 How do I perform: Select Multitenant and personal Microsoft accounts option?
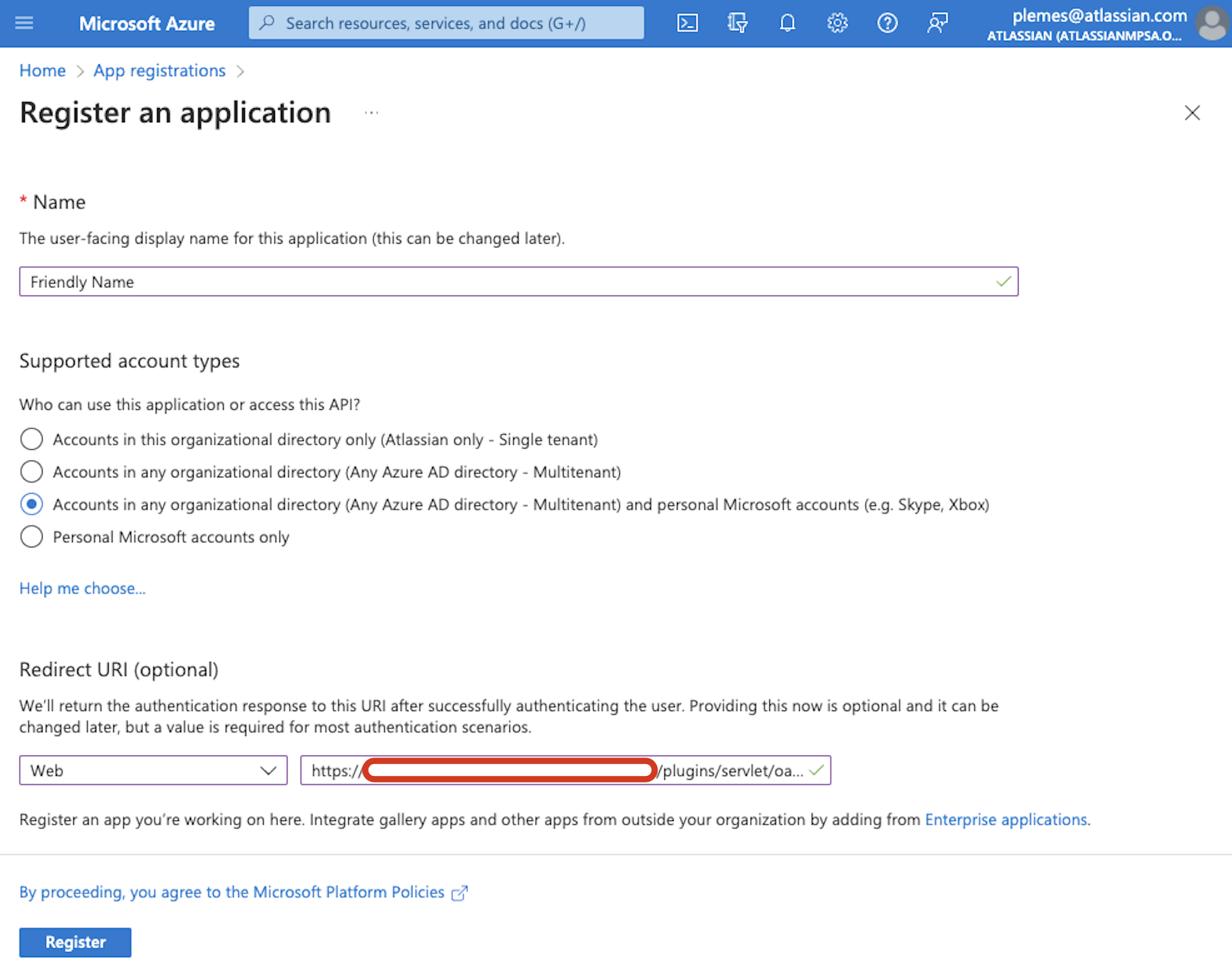pyautogui.click(x=31, y=504)
